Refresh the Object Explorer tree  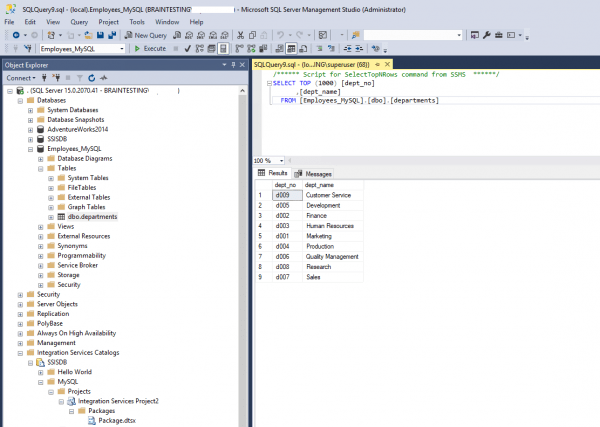click(91, 78)
